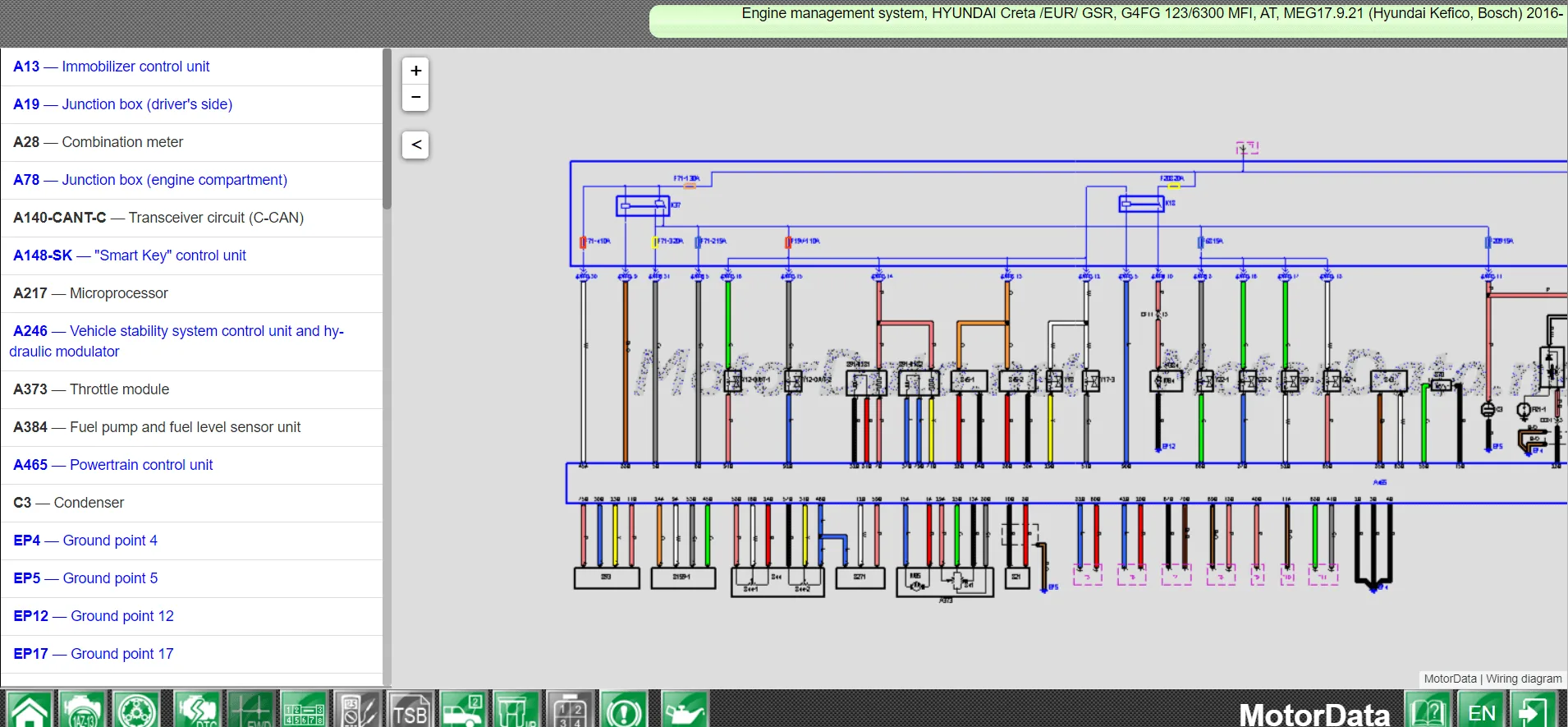This screenshot has width=1568, height=727.
Task: Open A246 Vehicle stability system control unit
Action: click(x=177, y=341)
